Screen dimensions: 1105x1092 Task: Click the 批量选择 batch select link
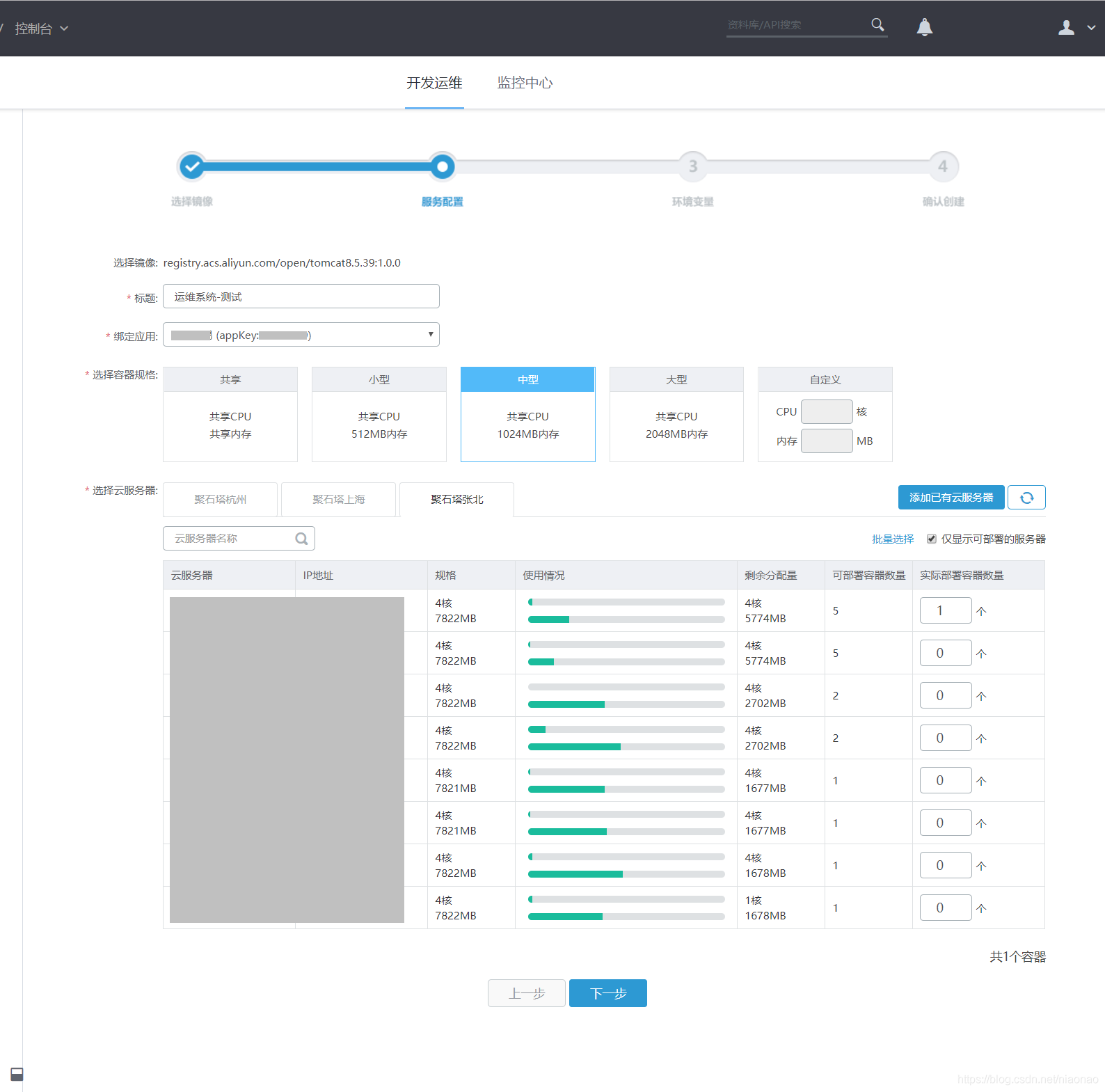893,539
